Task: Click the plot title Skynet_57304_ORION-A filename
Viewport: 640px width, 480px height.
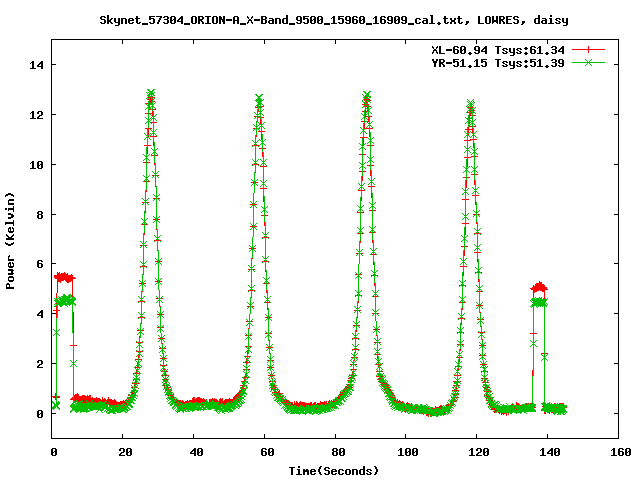Action: point(334,20)
